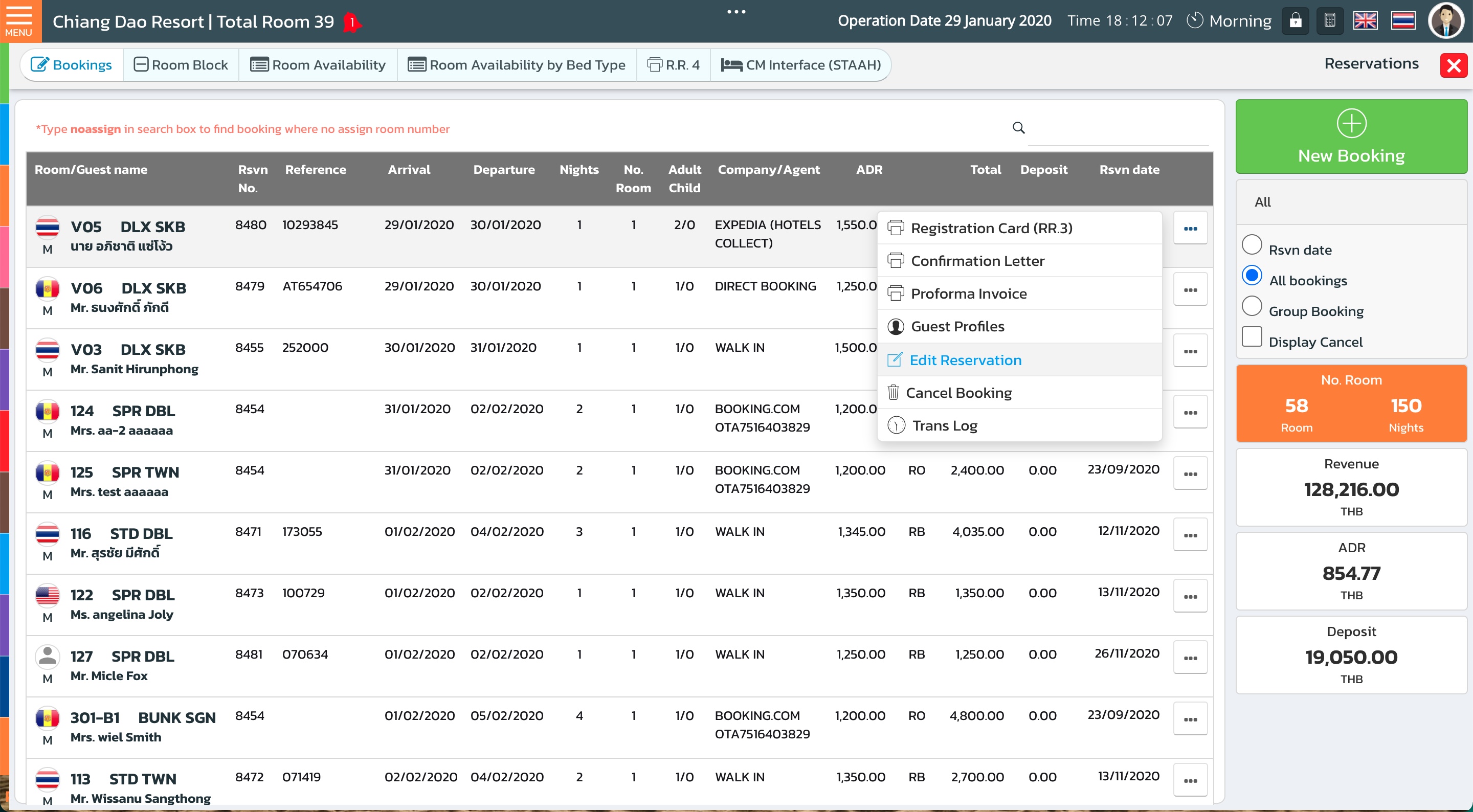
Task: Open three-dot menu for Micle Fox booking
Action: 1190,658
